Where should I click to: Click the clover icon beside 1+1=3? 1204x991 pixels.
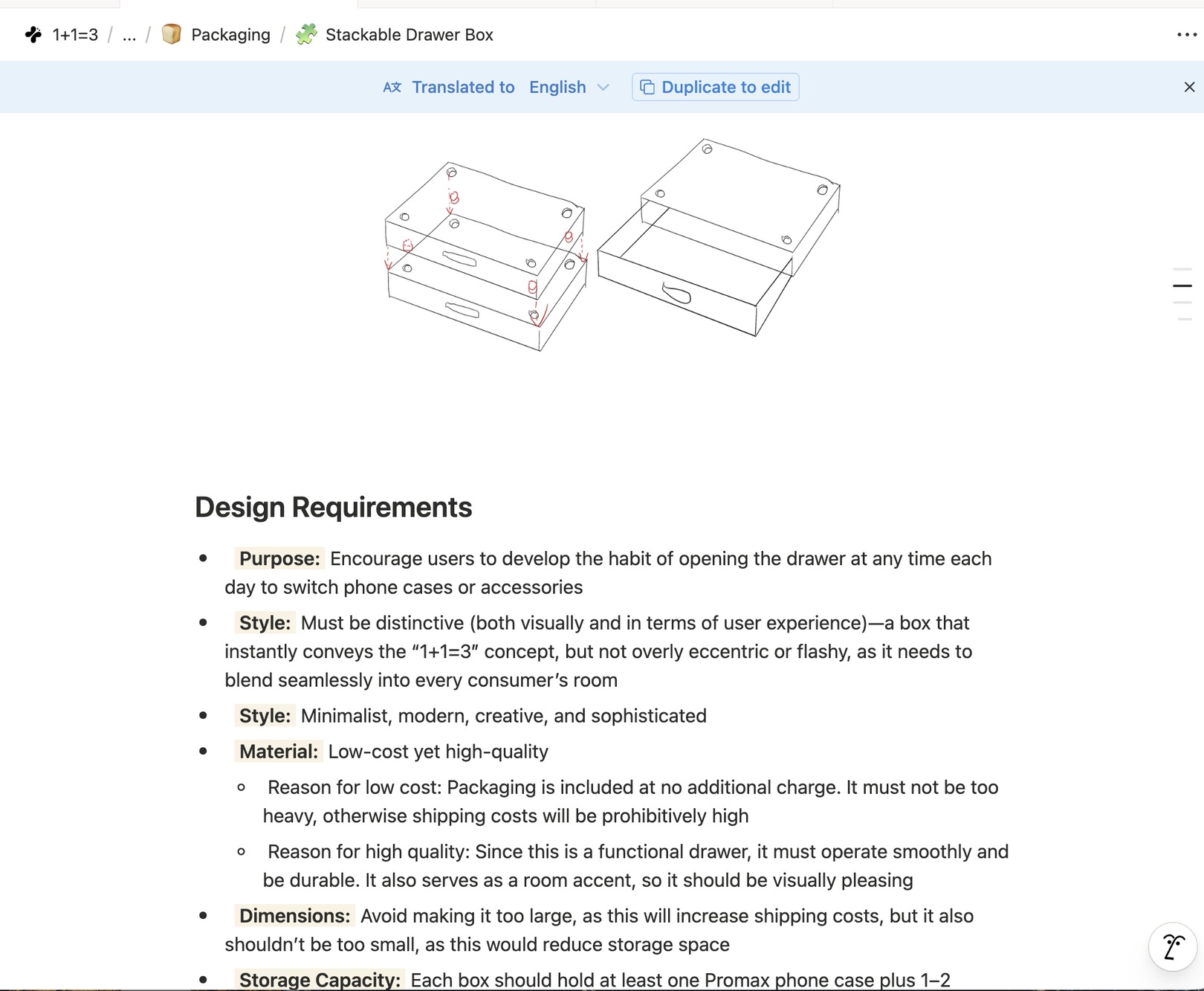[x=33, y=35]
